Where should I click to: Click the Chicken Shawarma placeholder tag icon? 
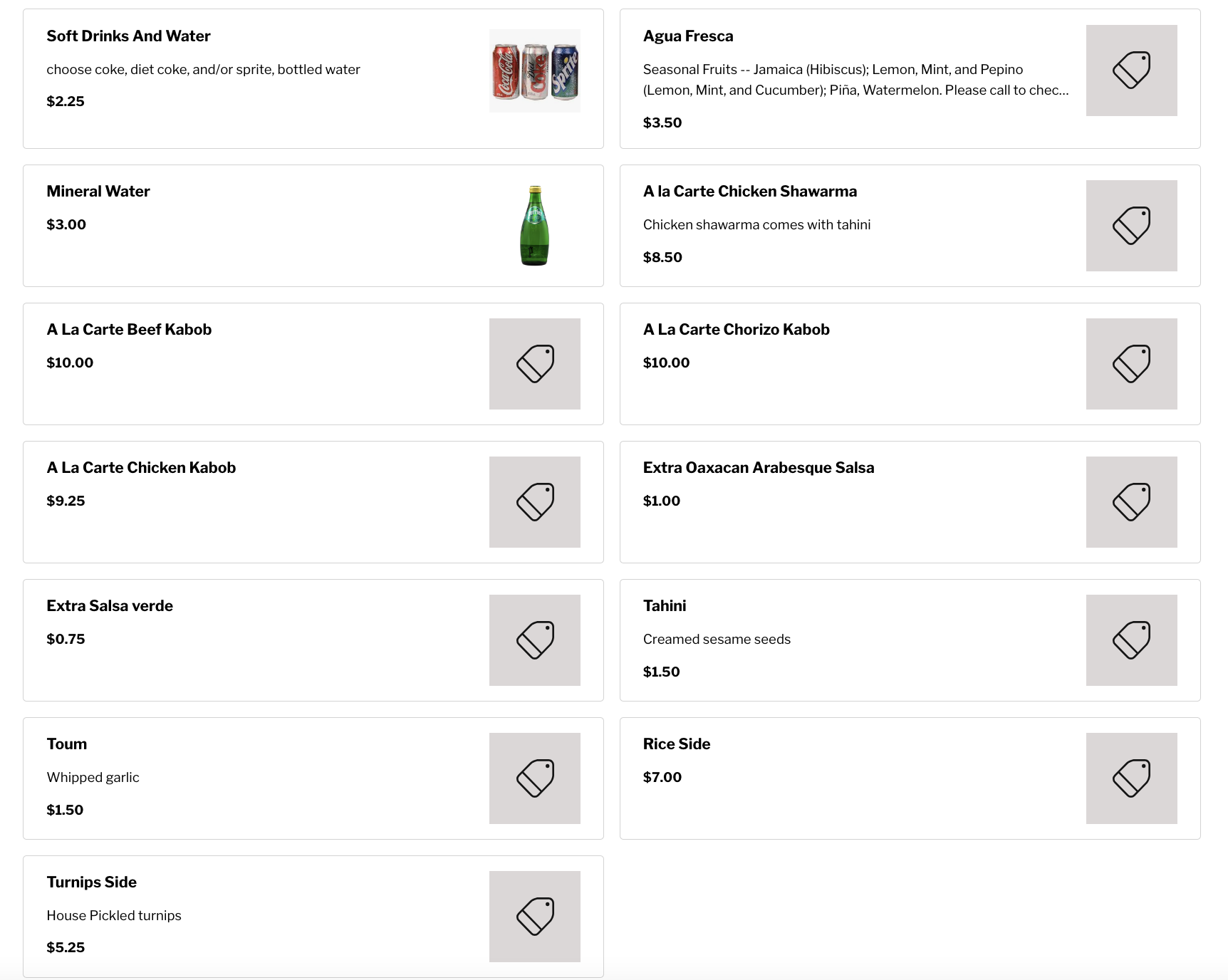(x=1131, y=226)
